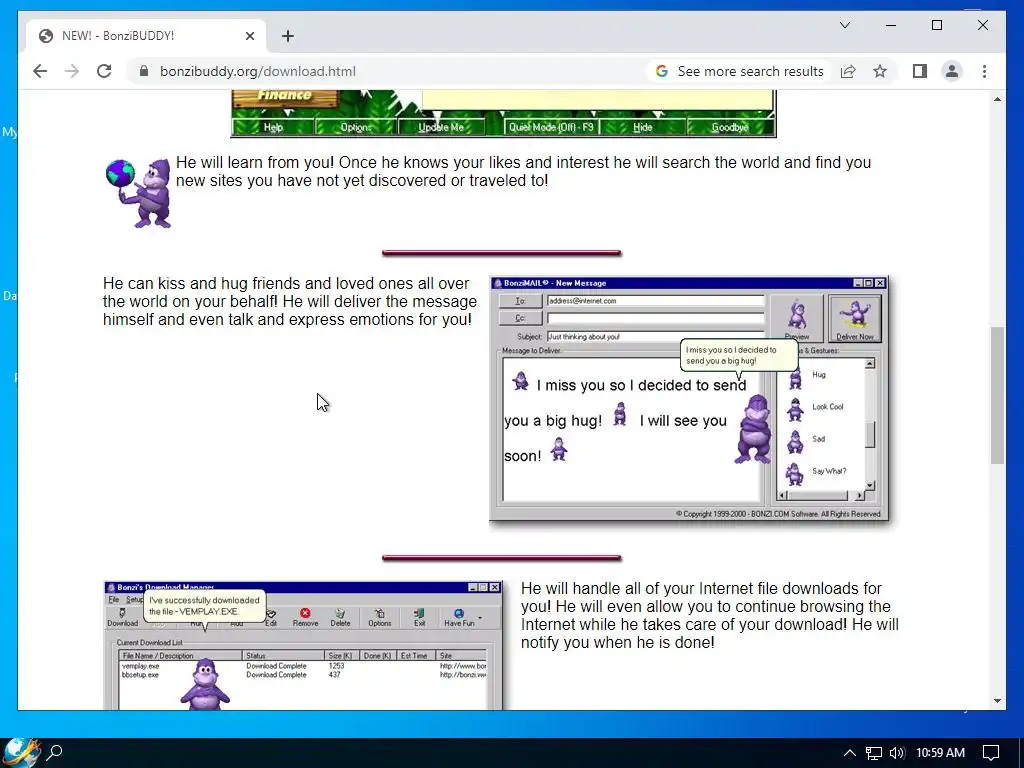Open the clock showing 10:59 AM

940,753
